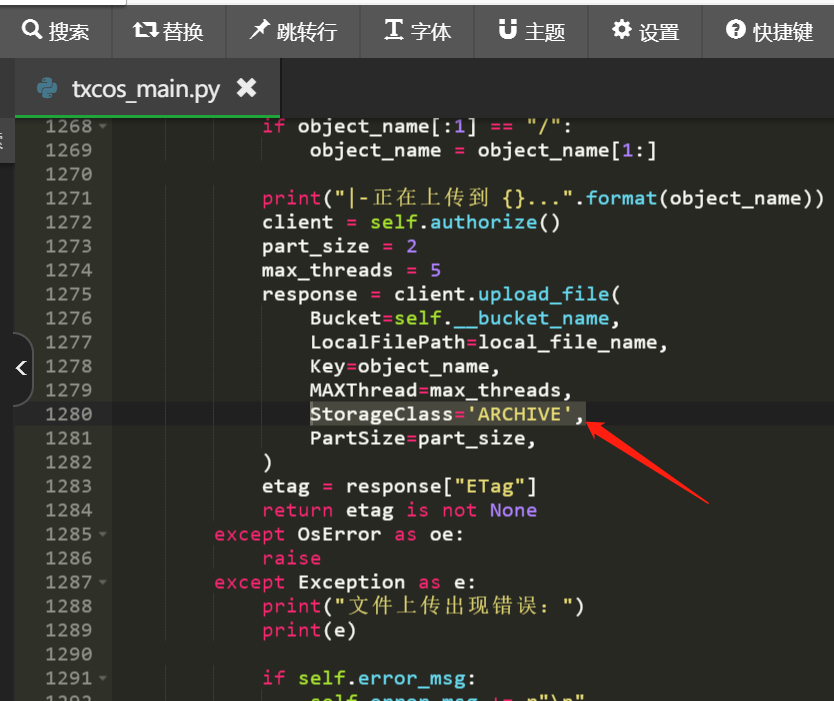Fold the except block at line 1287

point(103,582)
